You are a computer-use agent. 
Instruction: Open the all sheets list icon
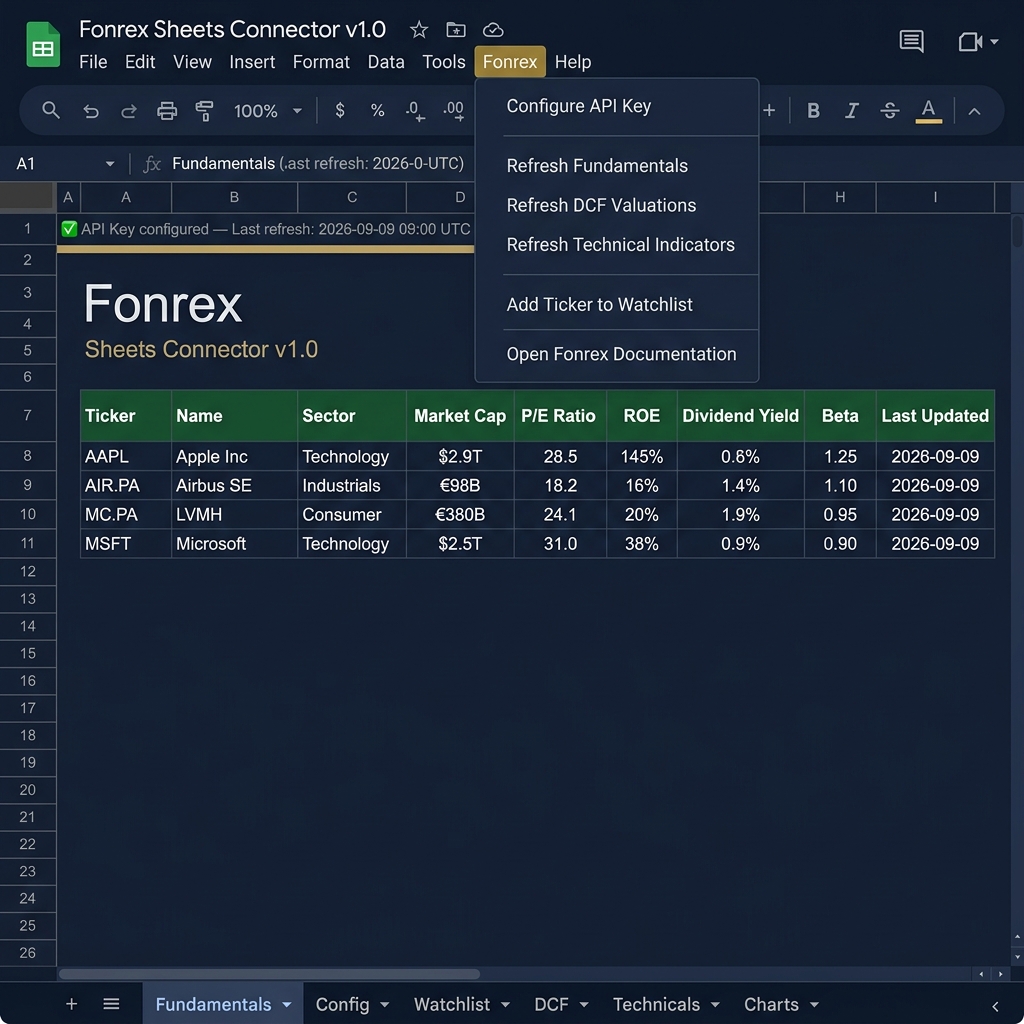click(x=111, y=1004)
